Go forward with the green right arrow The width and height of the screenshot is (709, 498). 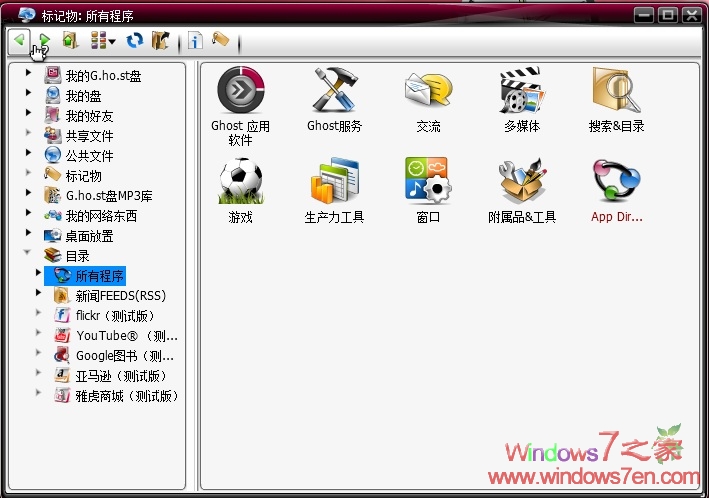[44, 40]
